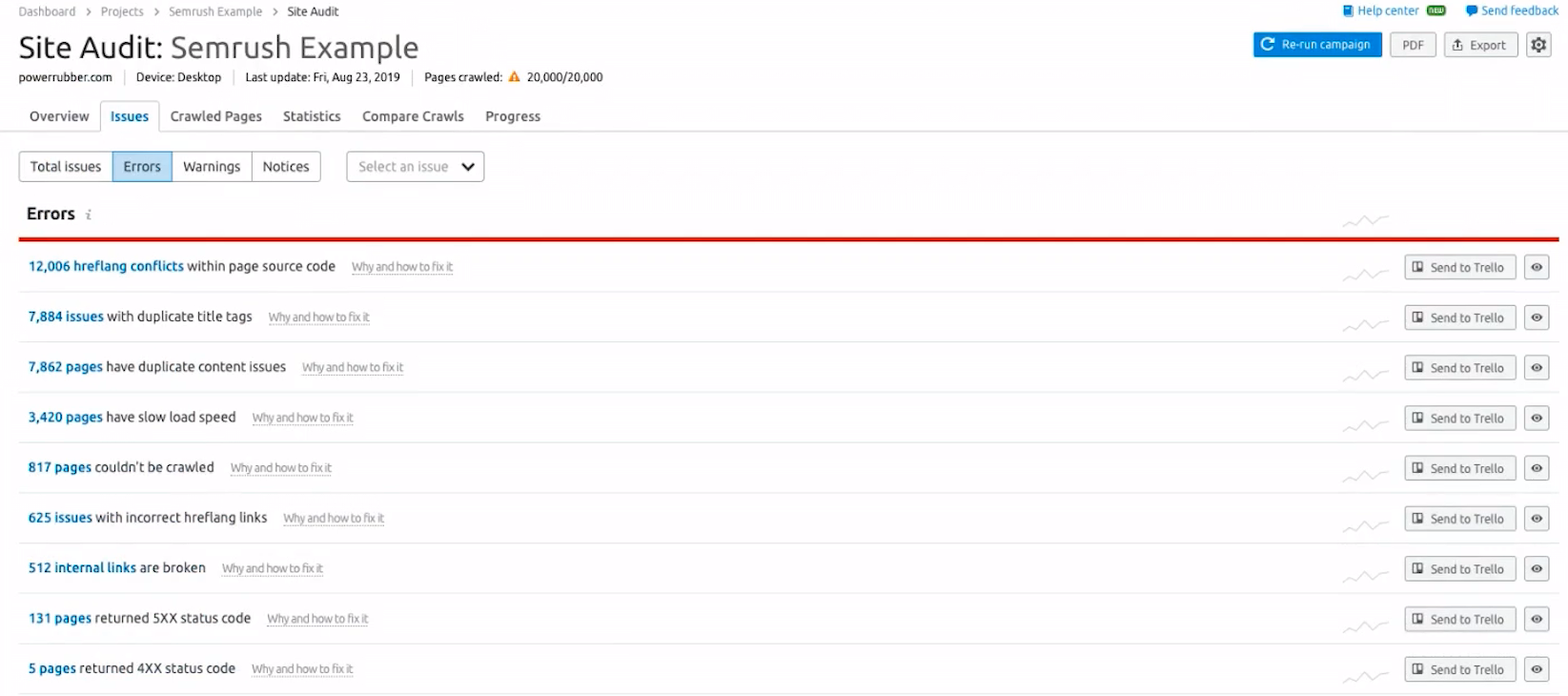
Task: Filter by Warnings
Action: [212, 167]
